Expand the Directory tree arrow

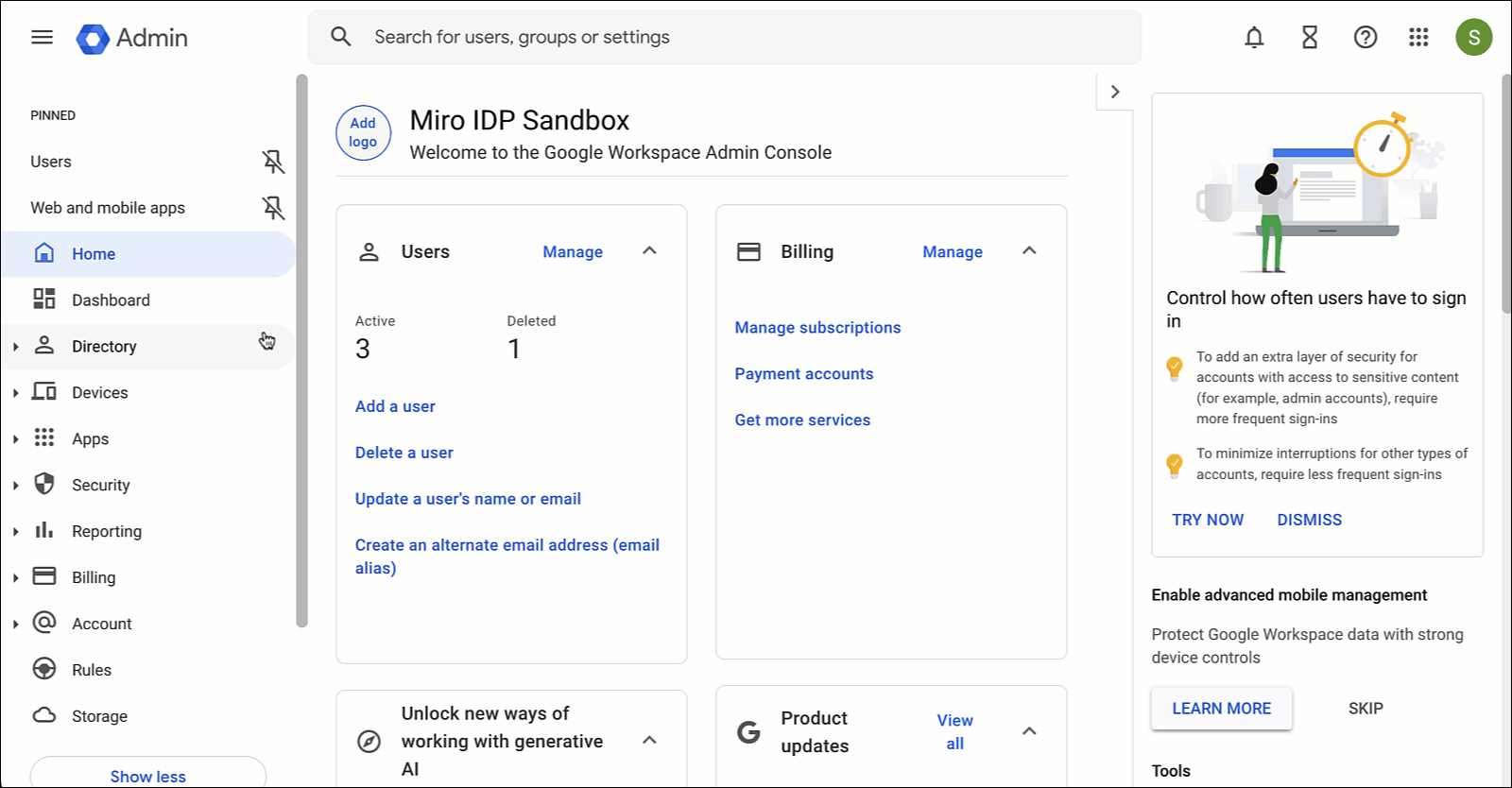pyautogui.click(x=16, y=347)
